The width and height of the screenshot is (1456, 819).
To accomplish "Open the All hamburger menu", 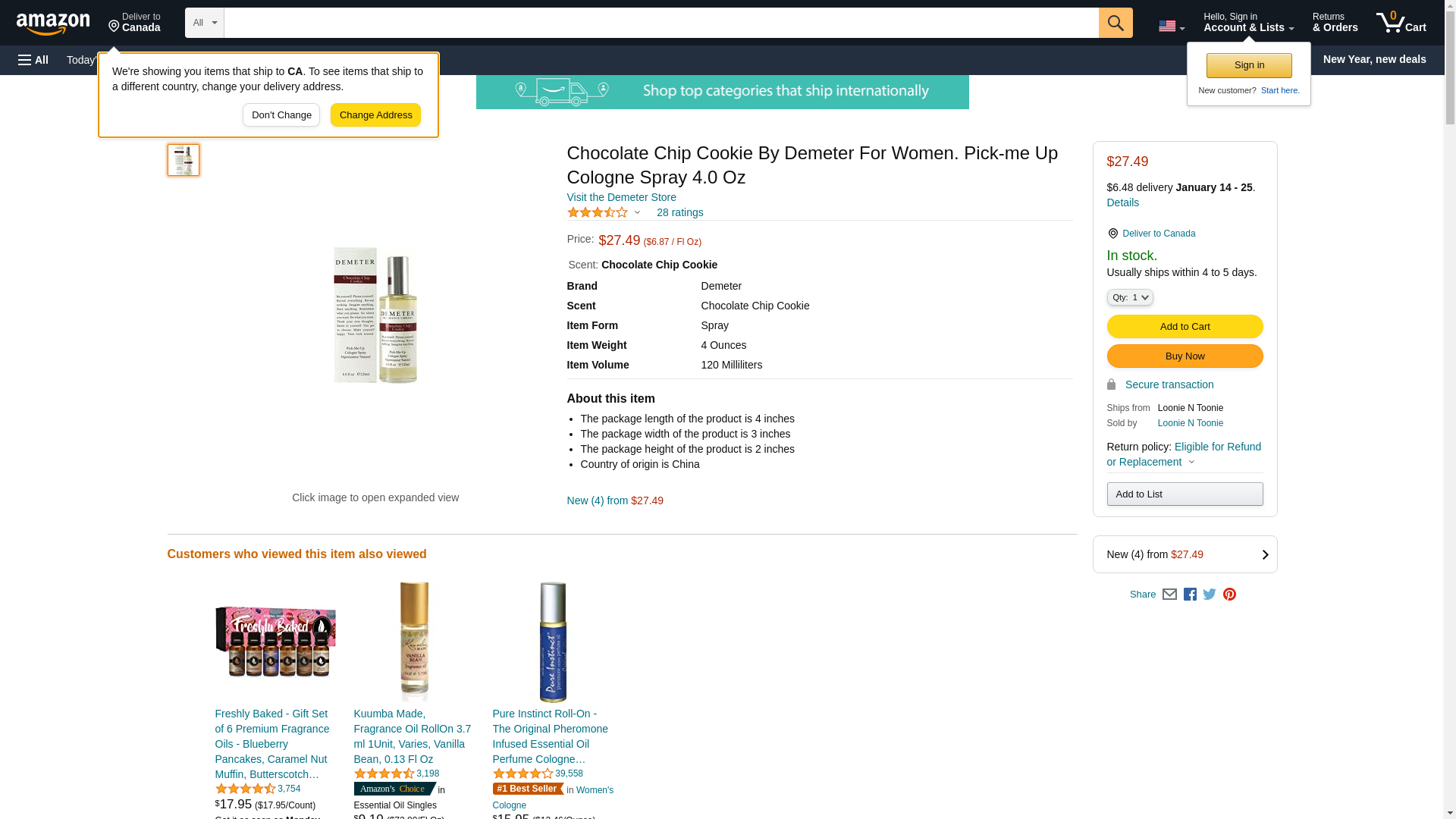I will pyautogui.click(x=33, y=60).
